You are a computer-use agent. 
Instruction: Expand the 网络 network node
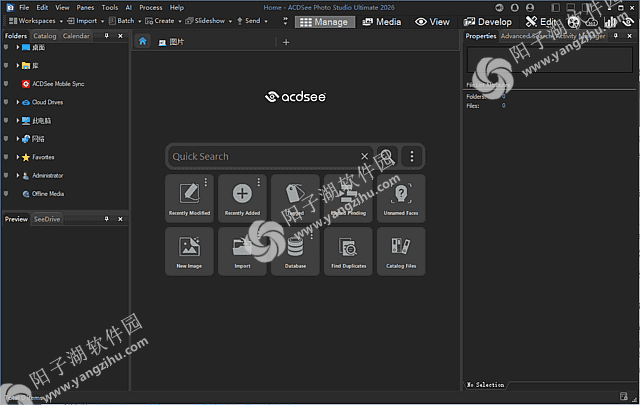18,139
